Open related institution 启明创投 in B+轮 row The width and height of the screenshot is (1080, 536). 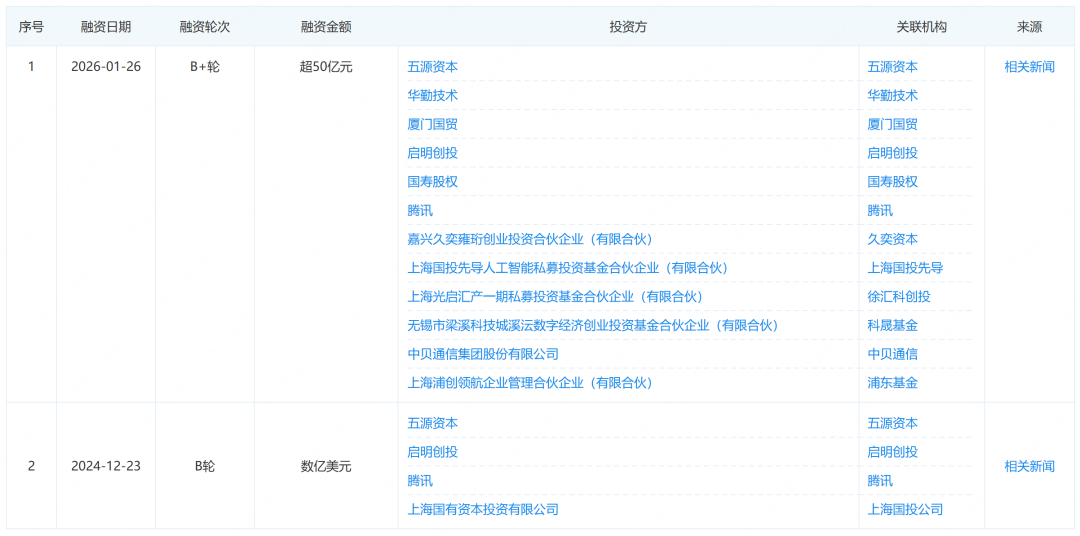(893, 153)
